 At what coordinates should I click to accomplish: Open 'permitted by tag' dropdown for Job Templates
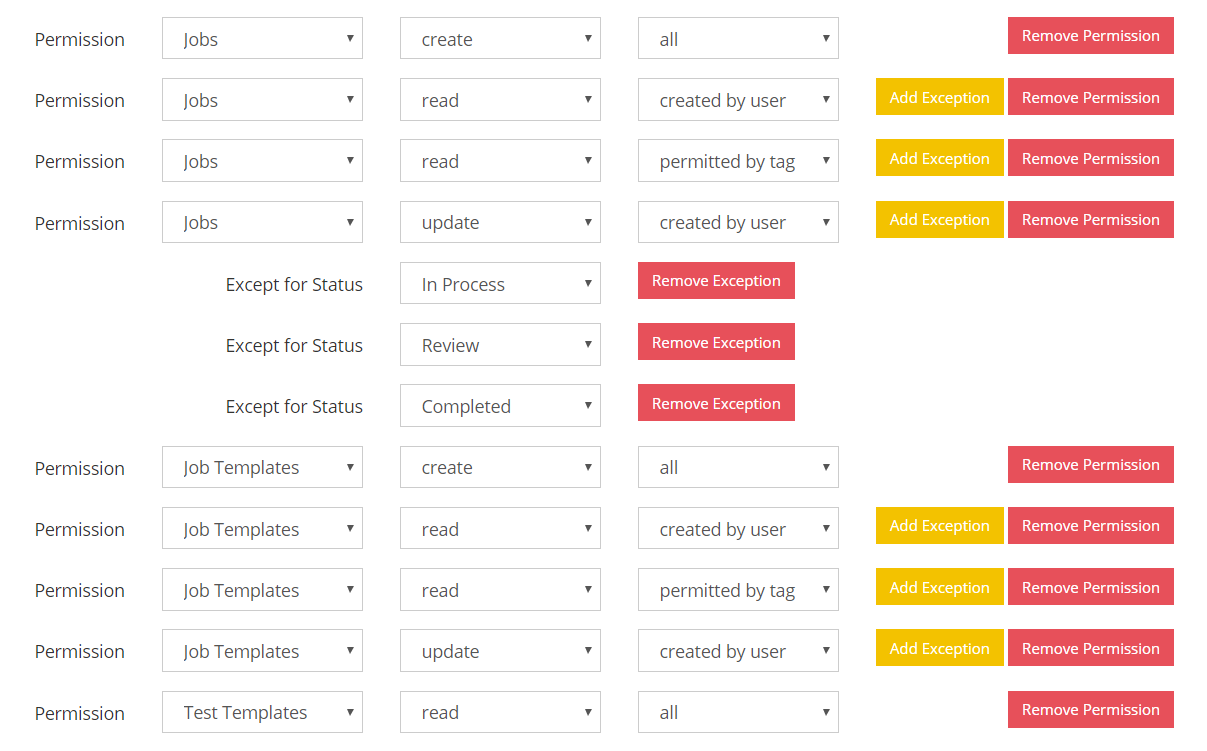click(738, 590)
